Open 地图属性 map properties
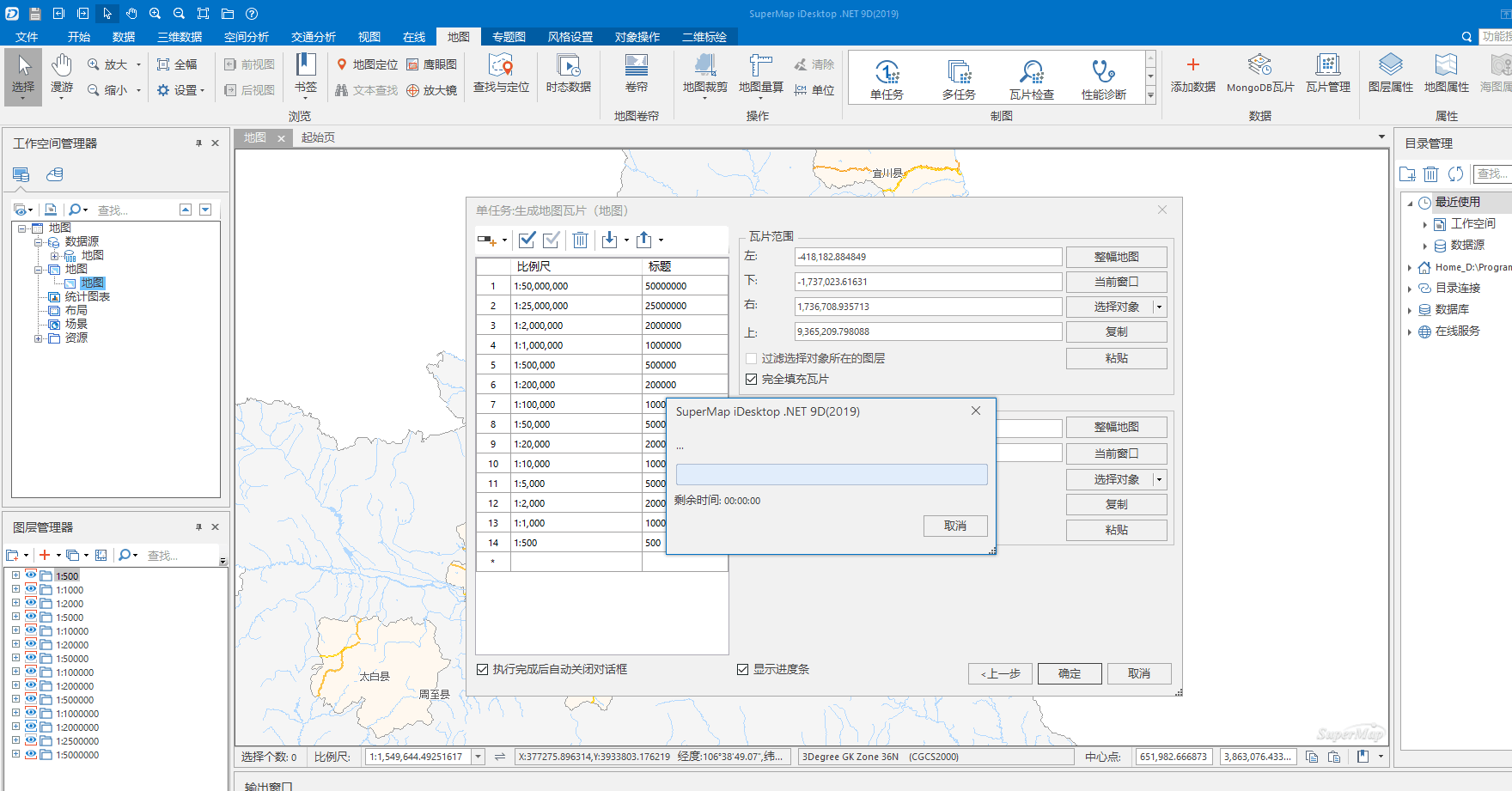Screen dimensions: 1512x791 pos(1446,75)
